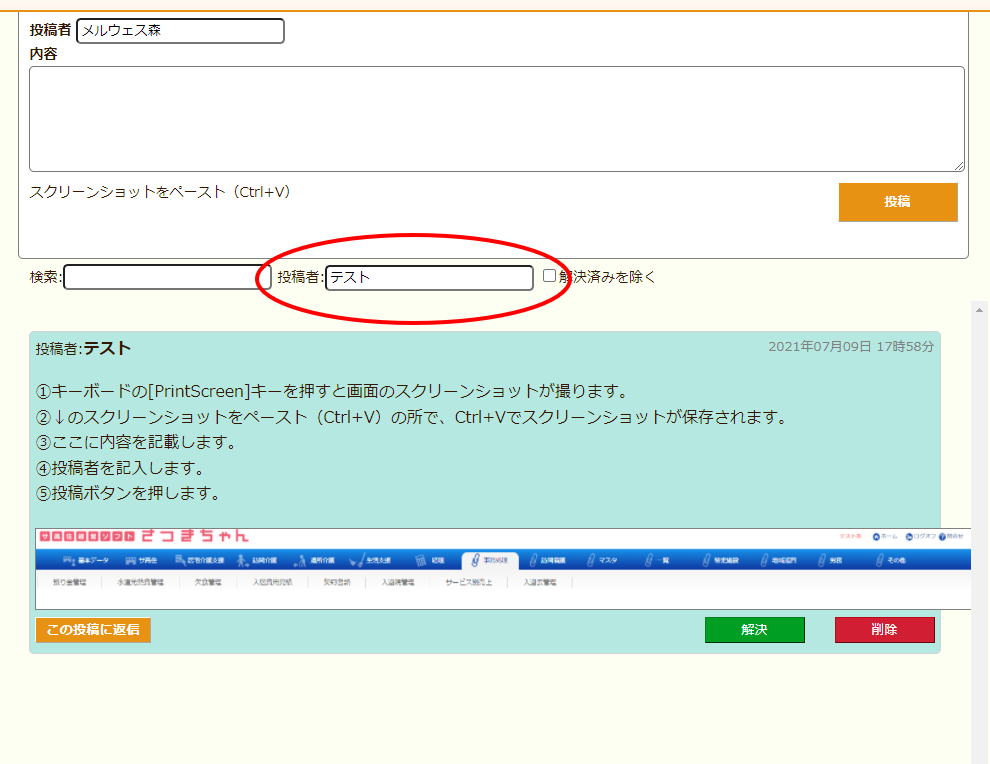This screenshot has height=764, width=990.
Task: Delete the post with red 削除 button
Action: [884, 630]
